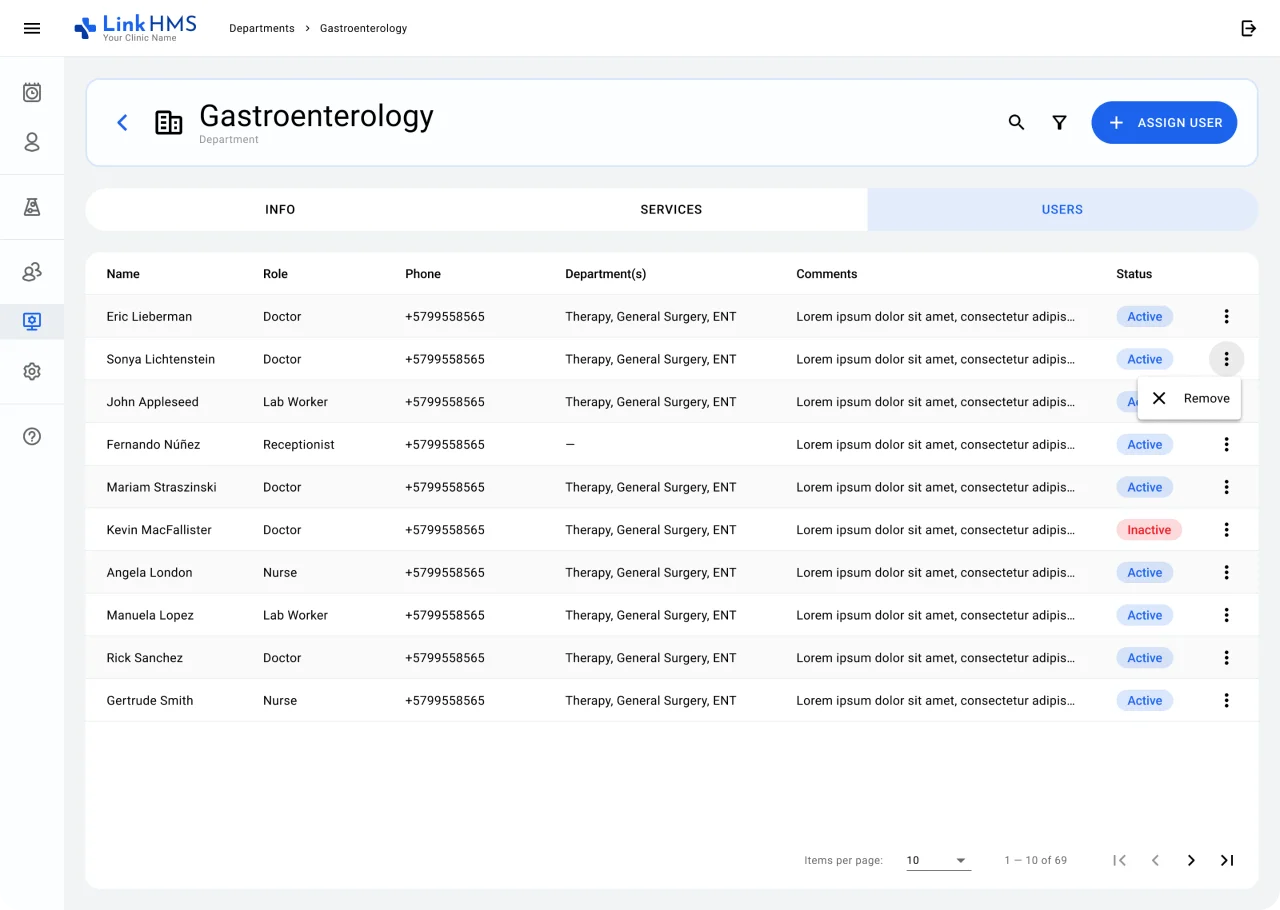The image size is (1280, 910).
Task: Select the Angela London name cell
Action: tap(150, 573)
